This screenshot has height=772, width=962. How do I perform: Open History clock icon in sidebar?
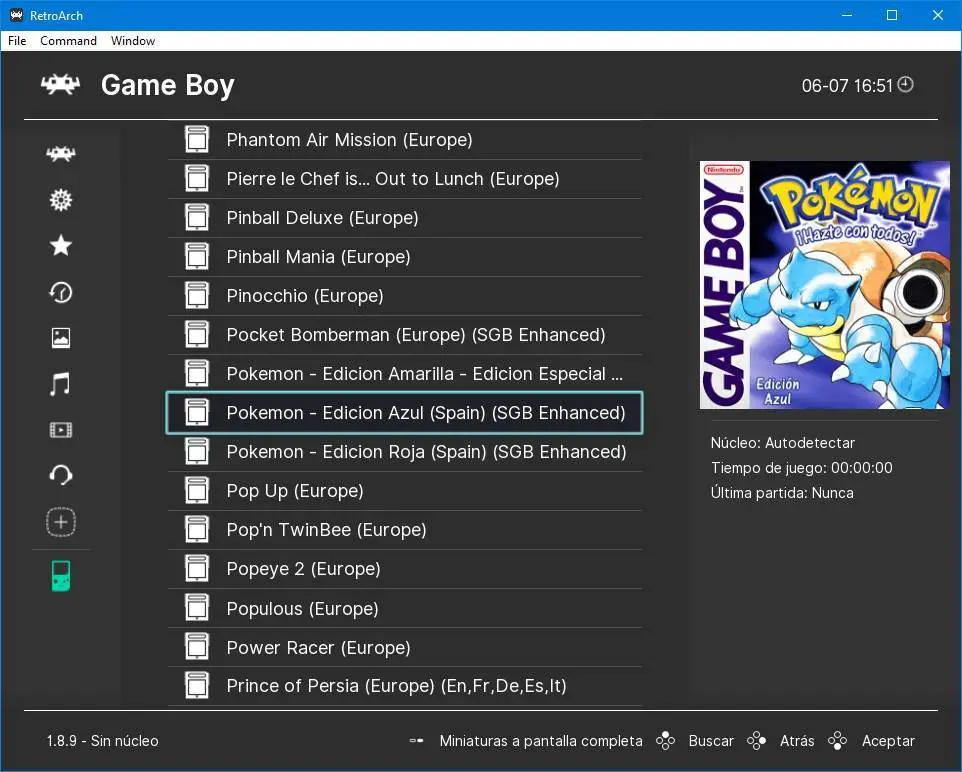(61, 292)
